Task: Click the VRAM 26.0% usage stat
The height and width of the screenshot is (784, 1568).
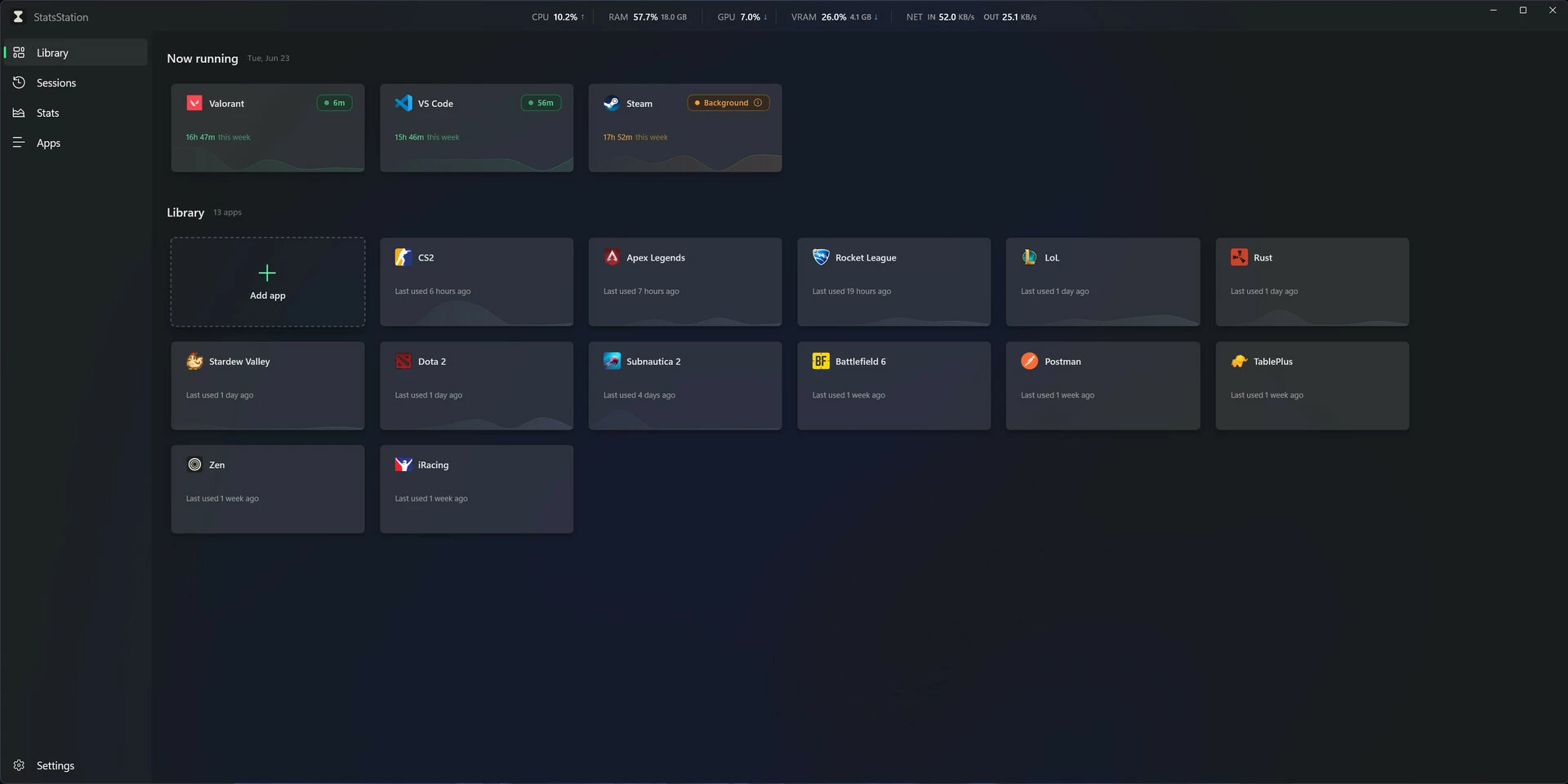Action: (x=835, y=17)
